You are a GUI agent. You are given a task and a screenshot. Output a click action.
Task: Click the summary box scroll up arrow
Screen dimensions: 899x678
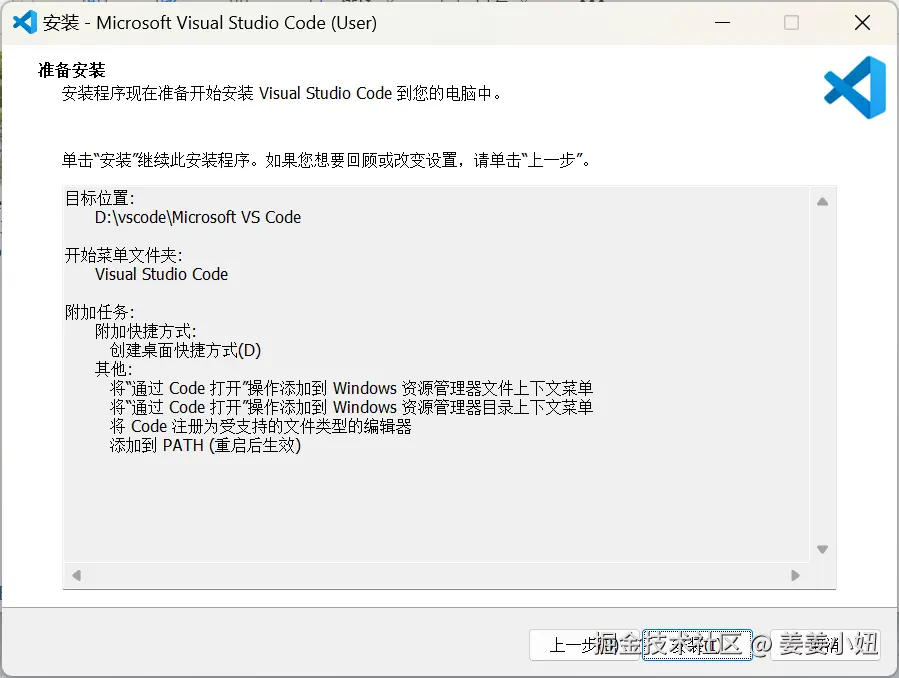[822, 201]
